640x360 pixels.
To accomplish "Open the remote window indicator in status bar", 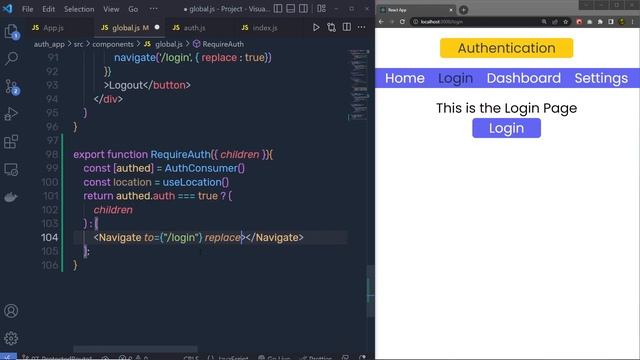I will point(8,357).
